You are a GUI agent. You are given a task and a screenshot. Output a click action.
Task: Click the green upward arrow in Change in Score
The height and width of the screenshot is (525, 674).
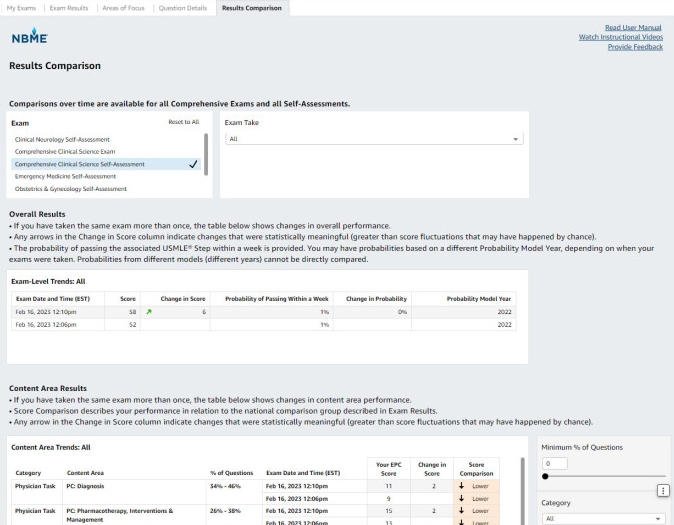click(149, 312)
